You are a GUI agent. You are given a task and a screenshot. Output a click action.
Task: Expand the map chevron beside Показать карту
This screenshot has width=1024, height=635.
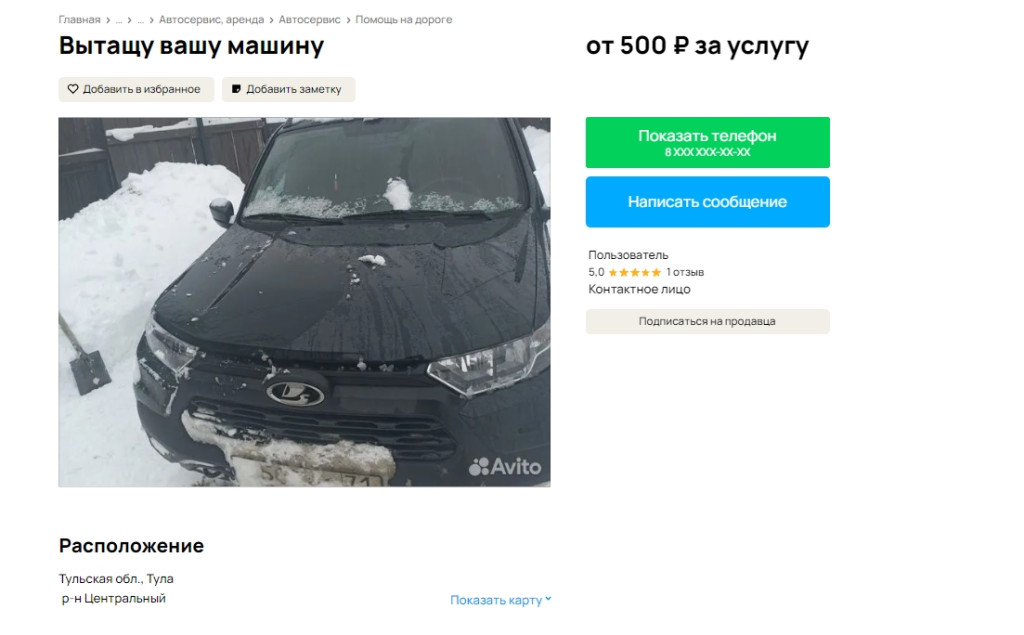click(549, 598)
